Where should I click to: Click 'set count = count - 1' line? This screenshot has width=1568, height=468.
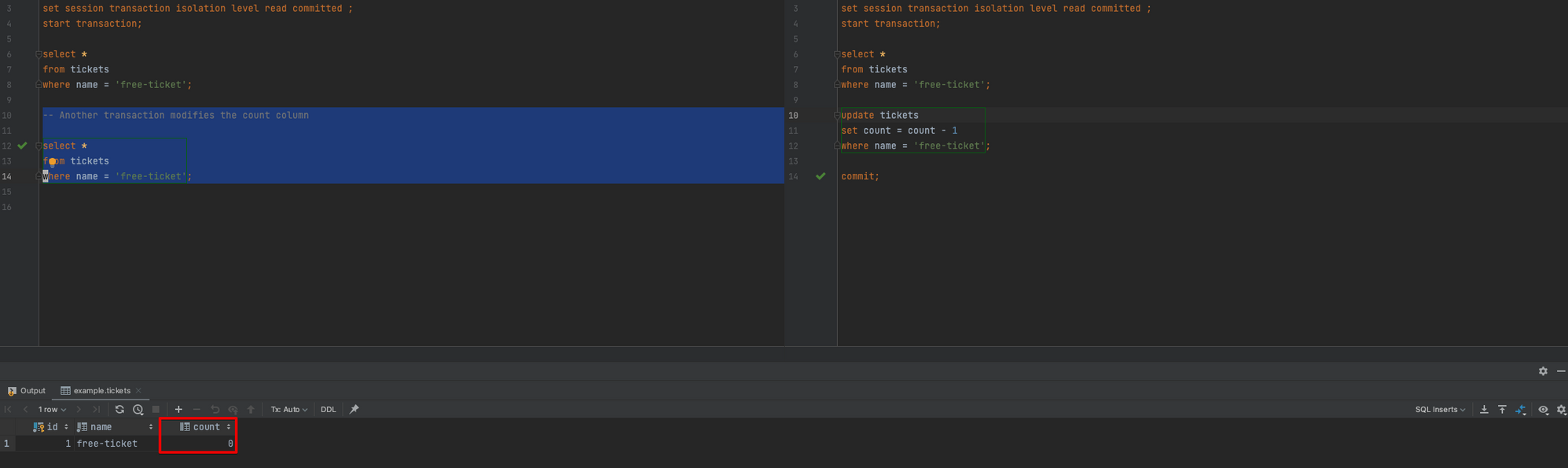pos(899,131)
